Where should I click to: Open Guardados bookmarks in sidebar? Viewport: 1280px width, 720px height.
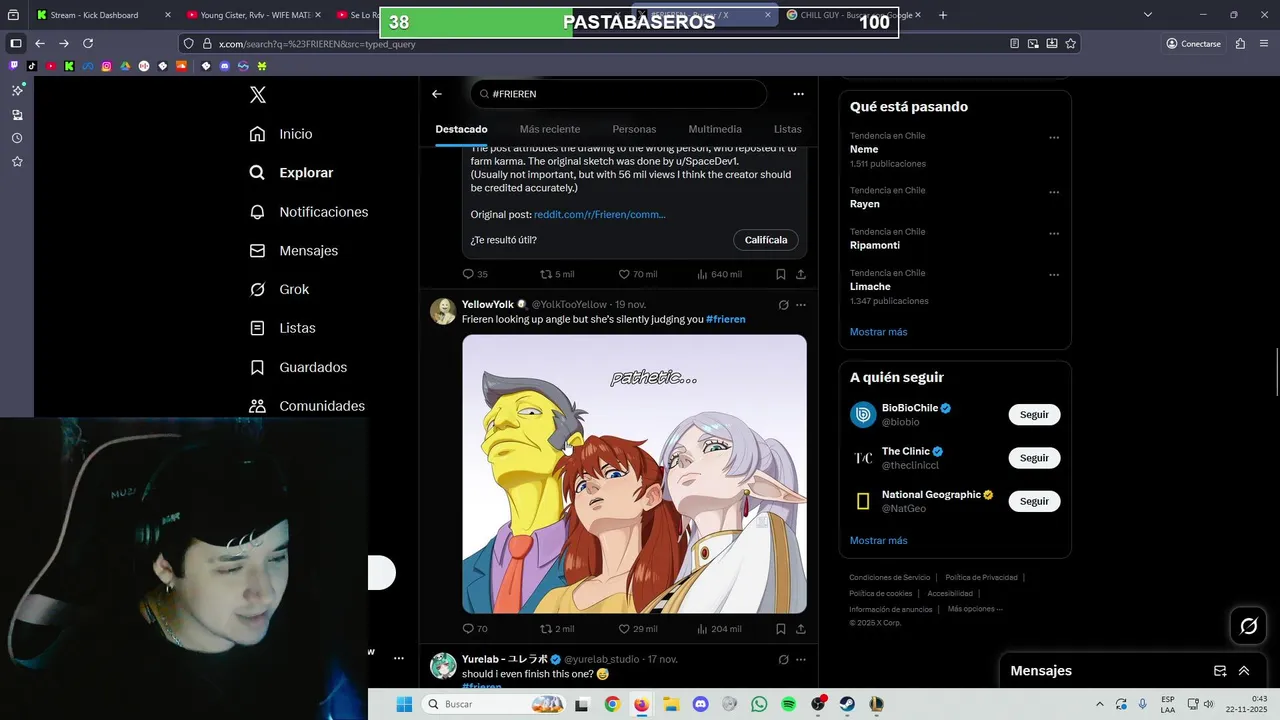(298, 367)
